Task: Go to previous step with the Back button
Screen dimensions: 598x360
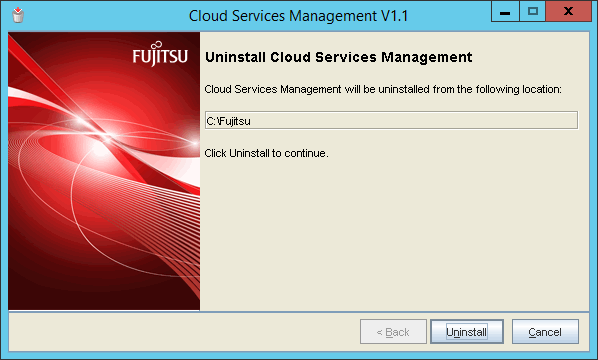Action: coord(393,332)
